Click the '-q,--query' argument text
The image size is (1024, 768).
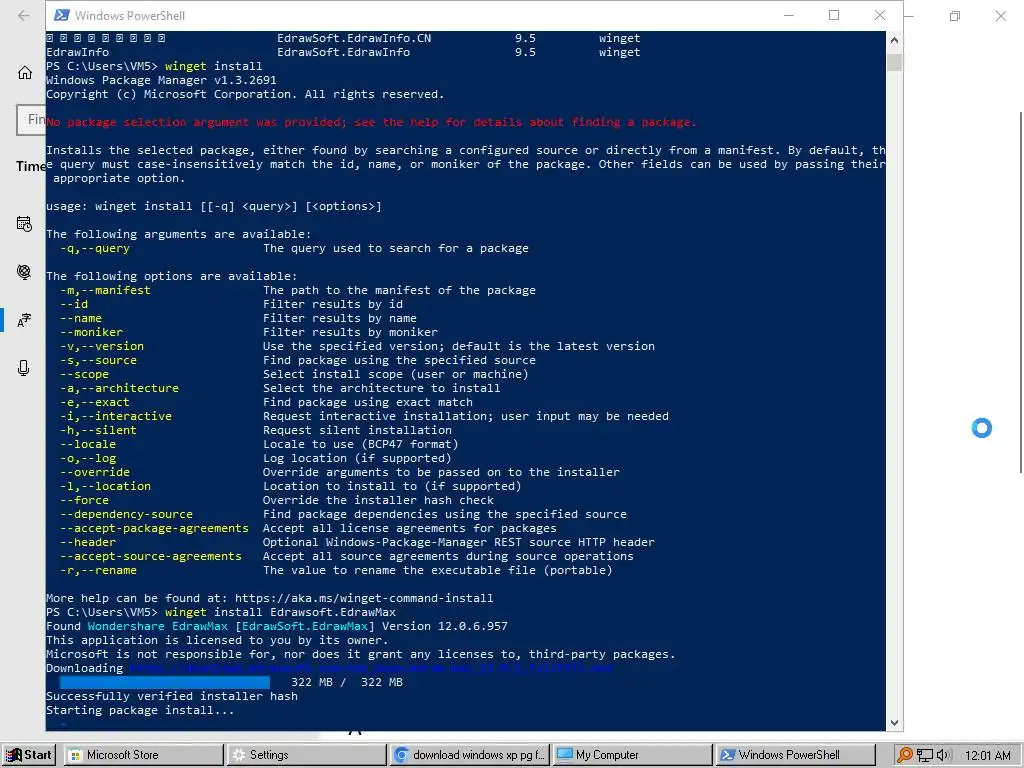(95, 248)
